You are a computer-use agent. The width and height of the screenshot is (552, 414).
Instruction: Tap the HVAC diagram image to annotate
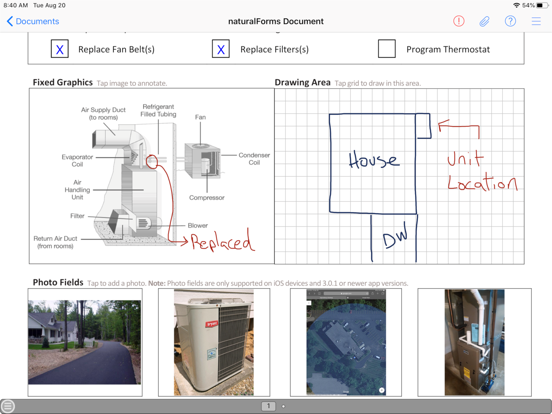pyautogui.click(x=152, y=176)
